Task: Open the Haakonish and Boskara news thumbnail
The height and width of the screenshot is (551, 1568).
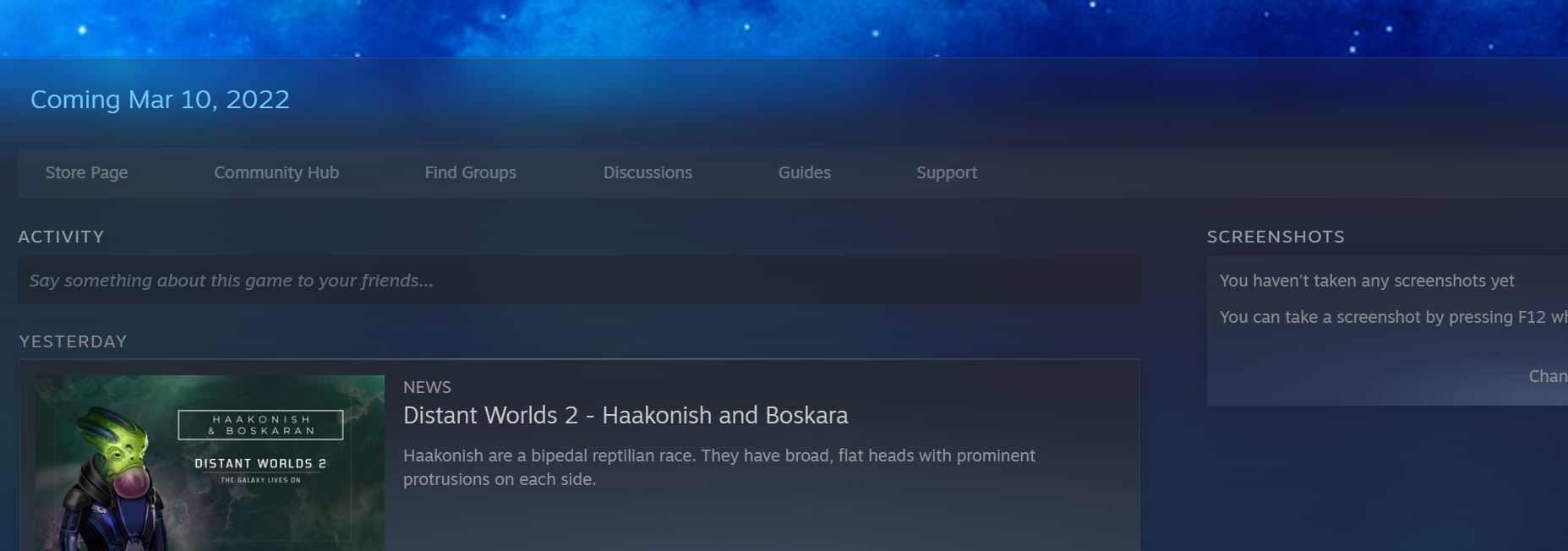Action: [210, 463]
